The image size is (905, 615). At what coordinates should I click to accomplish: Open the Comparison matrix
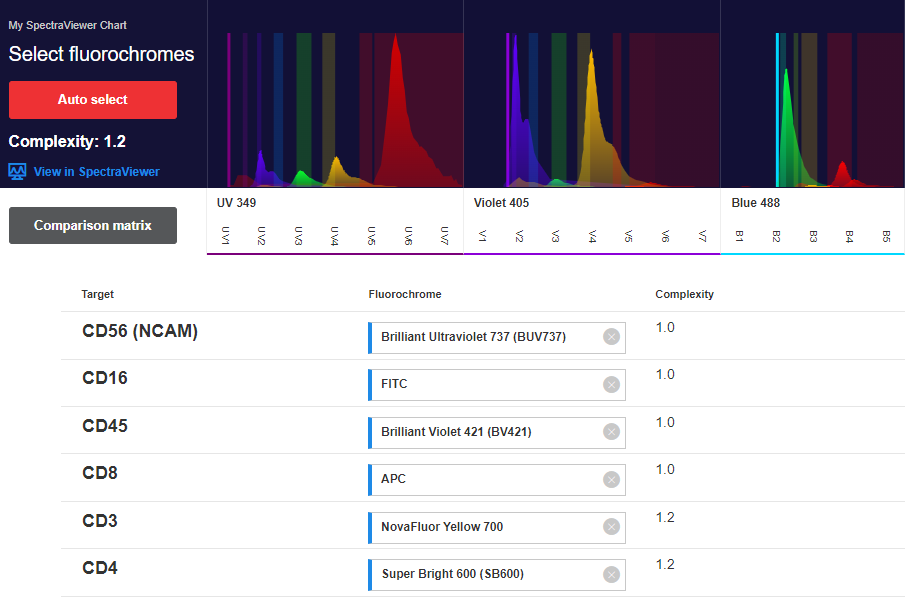click(x=93, y=226)
